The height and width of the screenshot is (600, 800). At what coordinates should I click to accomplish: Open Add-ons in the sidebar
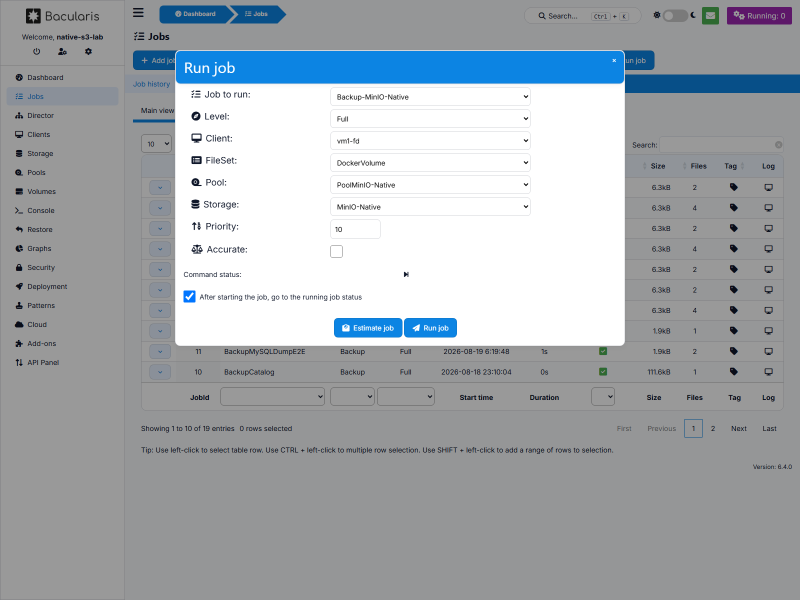tap(62, 343)
